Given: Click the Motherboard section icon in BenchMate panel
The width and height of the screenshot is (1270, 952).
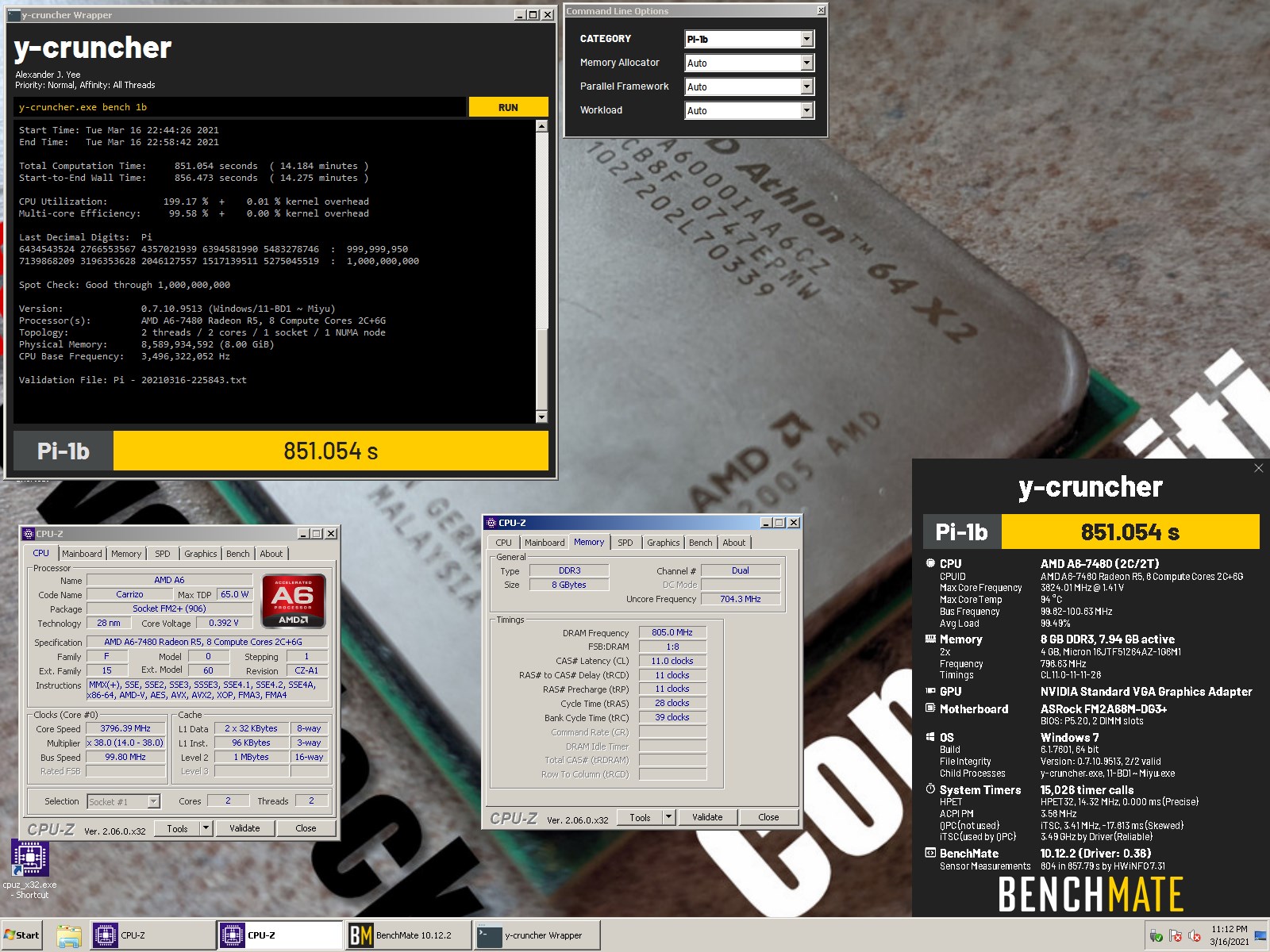Looking at the screenshot, I should [930, 708].
